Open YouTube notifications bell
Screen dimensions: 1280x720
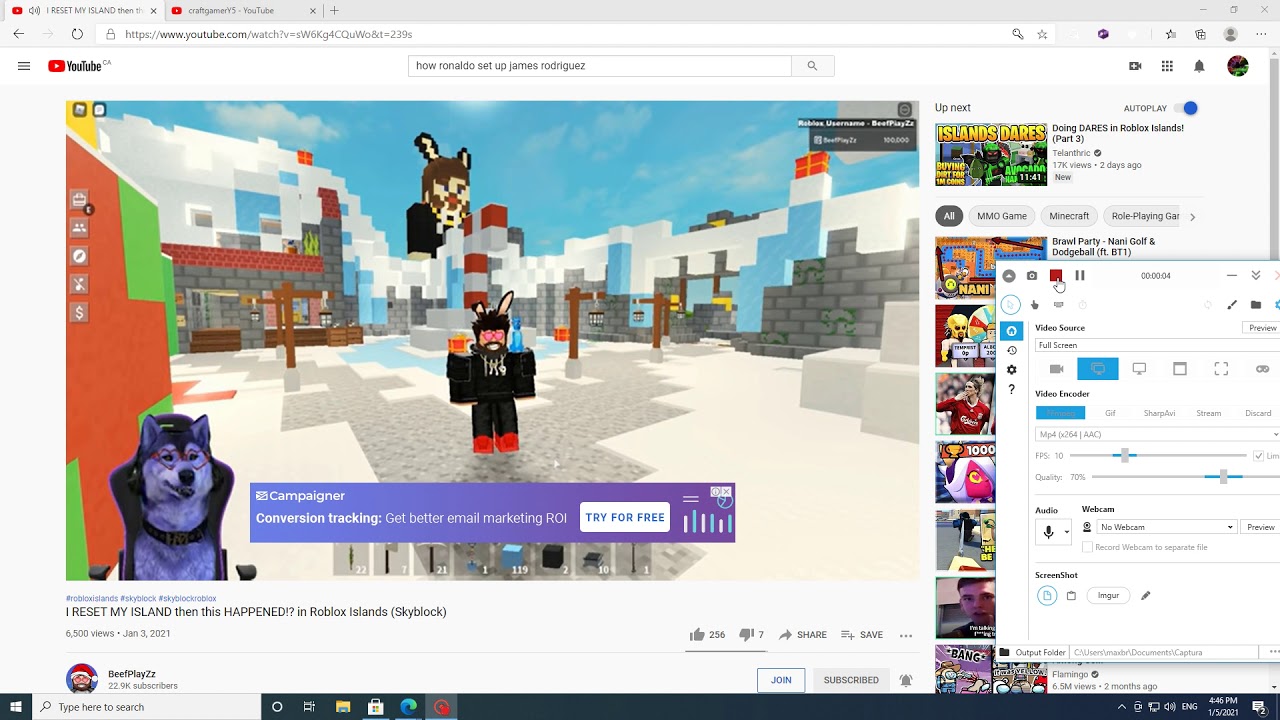point(1199,66)
